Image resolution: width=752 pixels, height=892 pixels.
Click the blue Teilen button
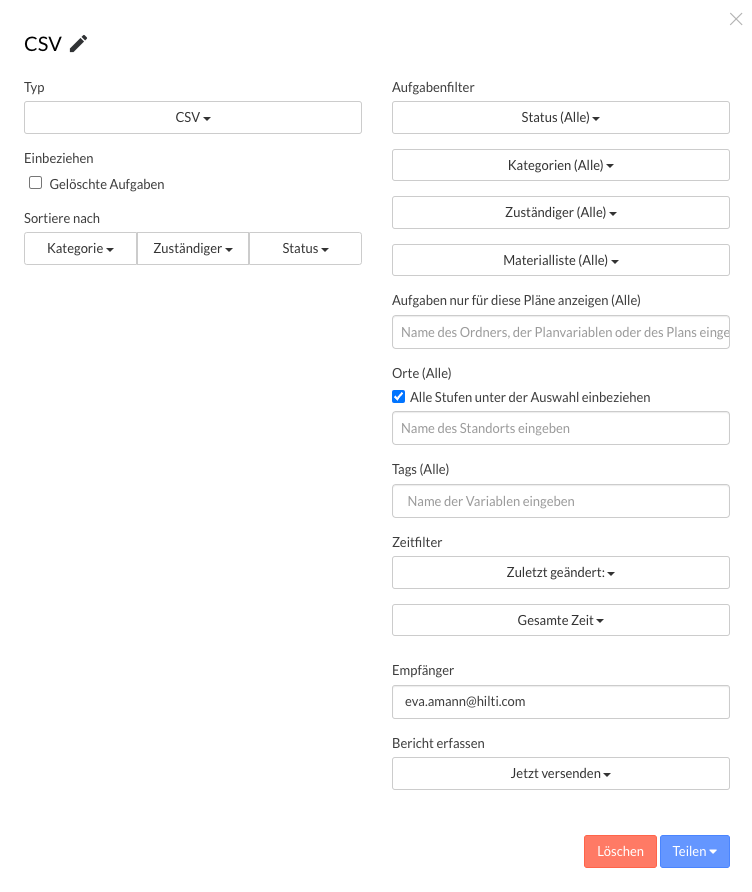pos(694,851)
